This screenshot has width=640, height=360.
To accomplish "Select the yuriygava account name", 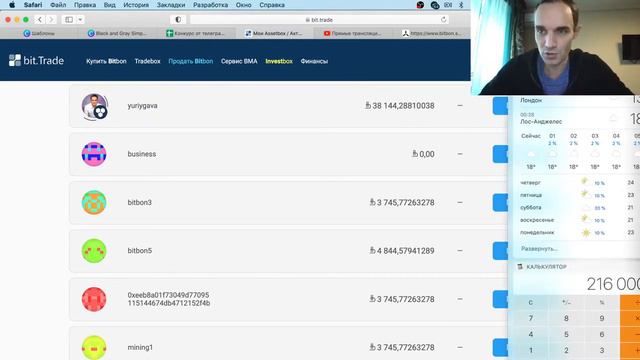I will pos(142,106).
